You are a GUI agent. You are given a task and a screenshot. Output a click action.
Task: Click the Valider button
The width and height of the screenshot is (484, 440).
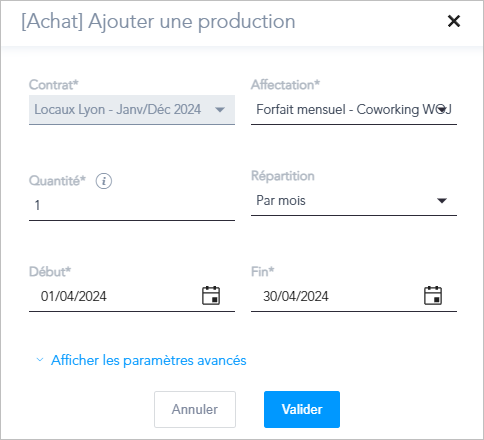click(302, 409)
